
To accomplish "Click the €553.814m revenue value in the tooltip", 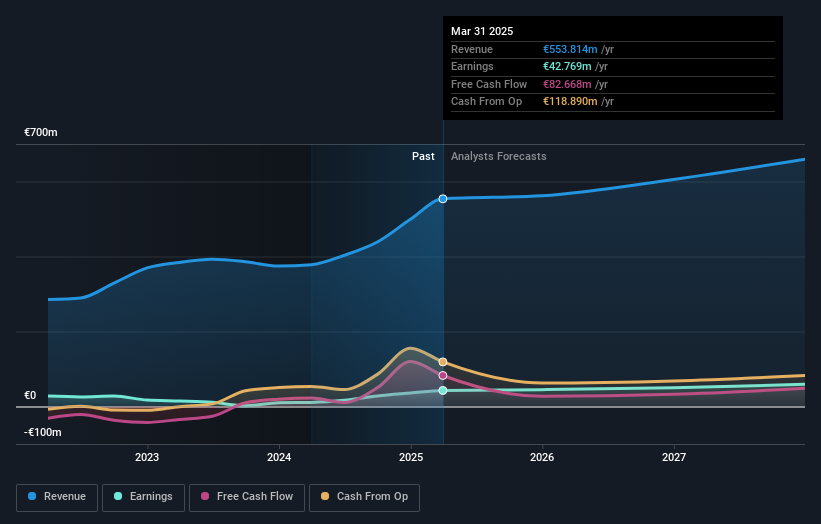I will click(x=570, y=49).
